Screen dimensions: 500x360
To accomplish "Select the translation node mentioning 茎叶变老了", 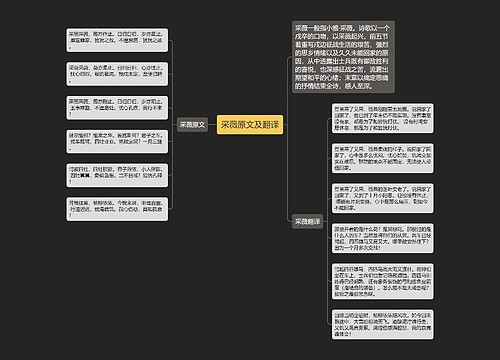I will (x=383, y=198).
